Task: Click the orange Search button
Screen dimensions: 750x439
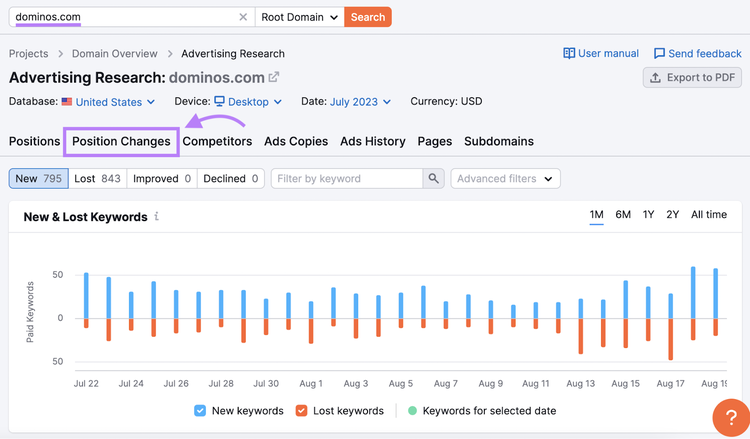Action: click(x=368, y=17)
